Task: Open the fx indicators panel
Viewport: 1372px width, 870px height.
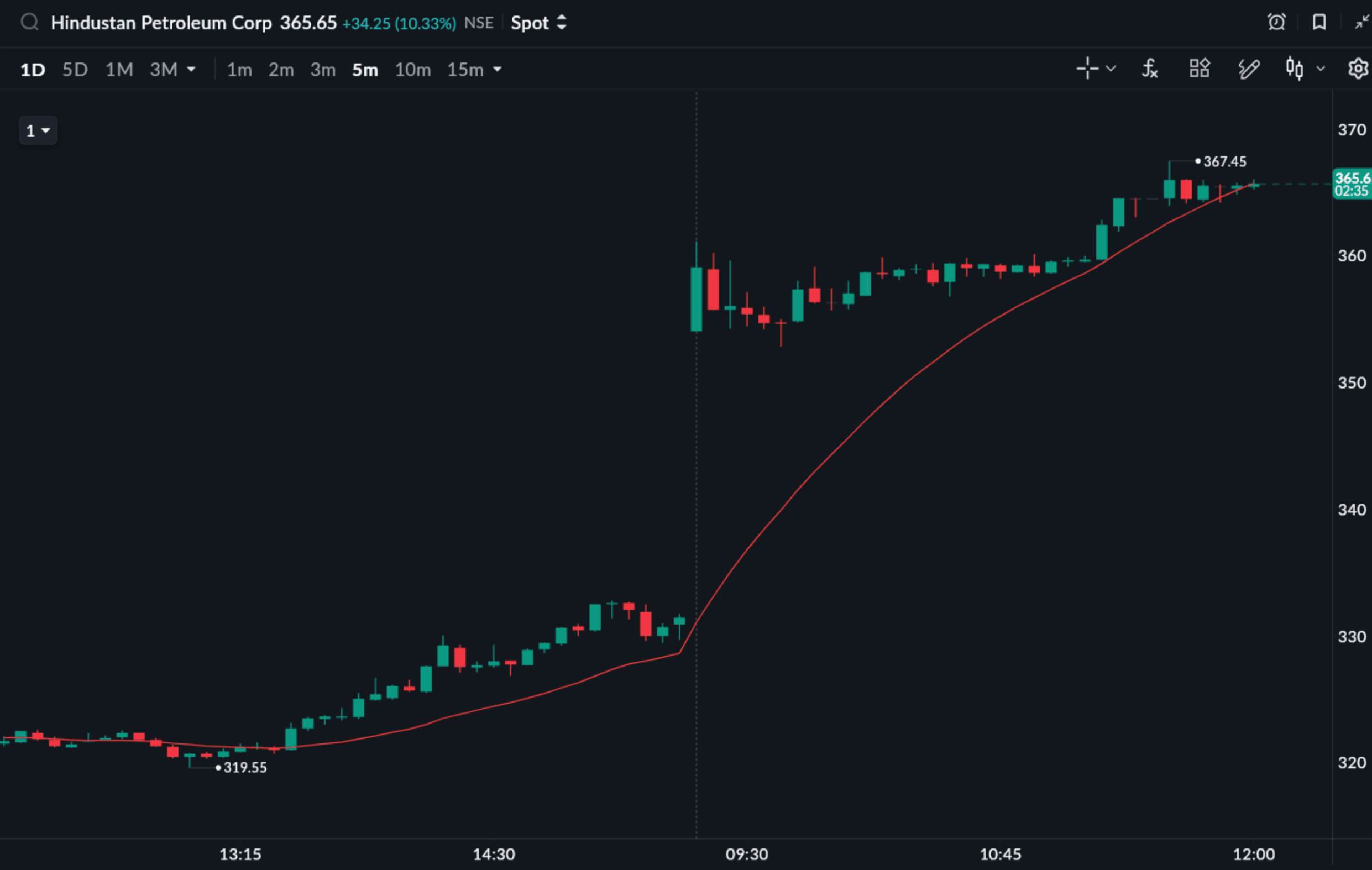Action: click(x=1150, y=69)
